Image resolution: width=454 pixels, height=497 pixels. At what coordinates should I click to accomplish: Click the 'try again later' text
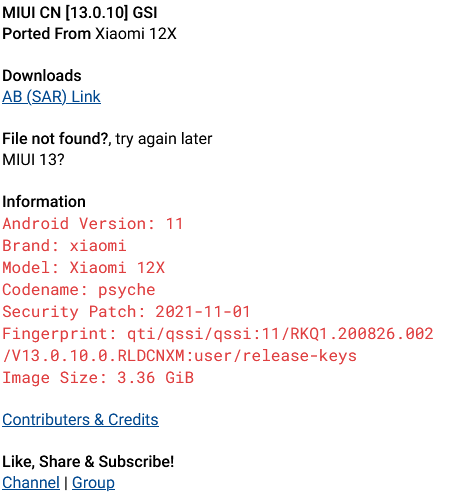[164, 139]
